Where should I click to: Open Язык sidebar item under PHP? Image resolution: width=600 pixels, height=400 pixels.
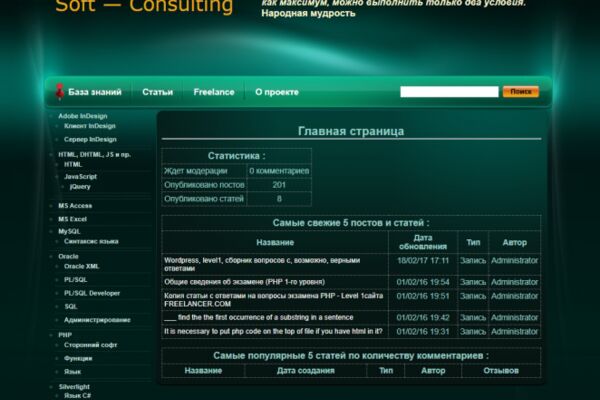pyautogui.click(x=72, y=372)
